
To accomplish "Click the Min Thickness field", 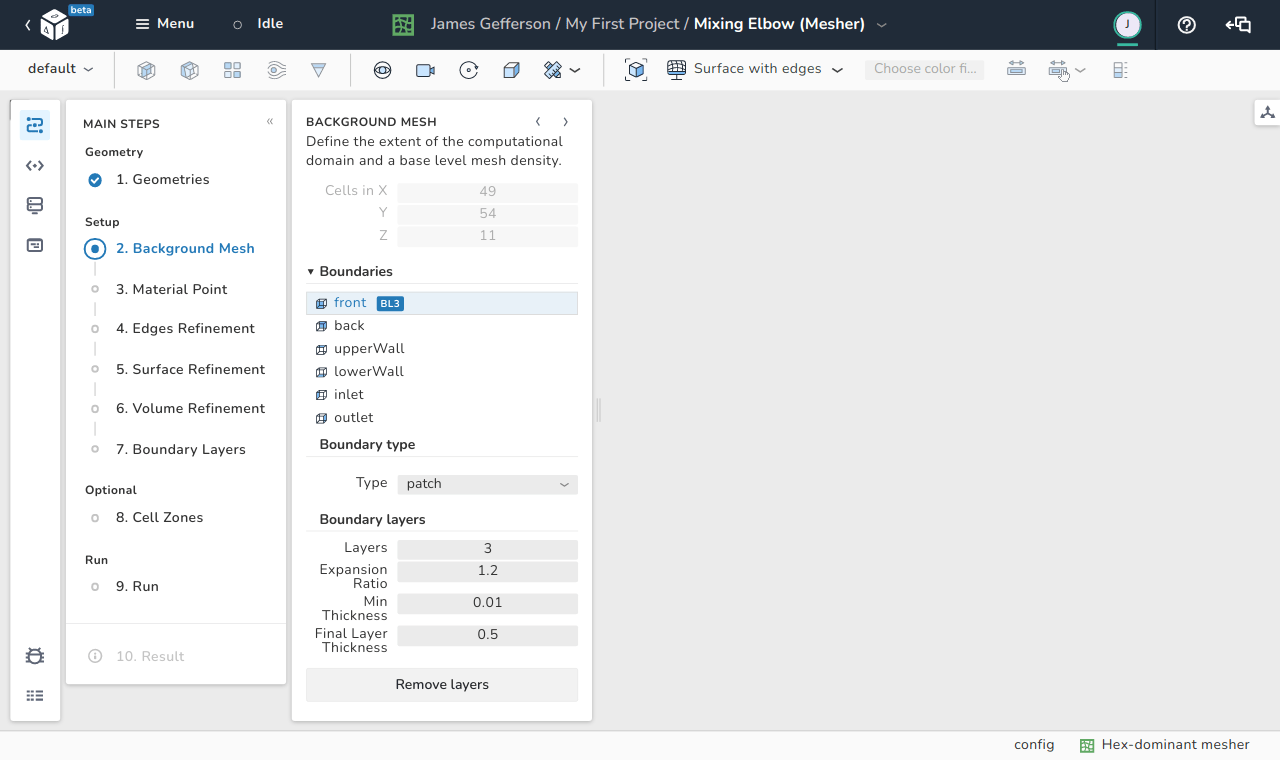I will [487, 603].
